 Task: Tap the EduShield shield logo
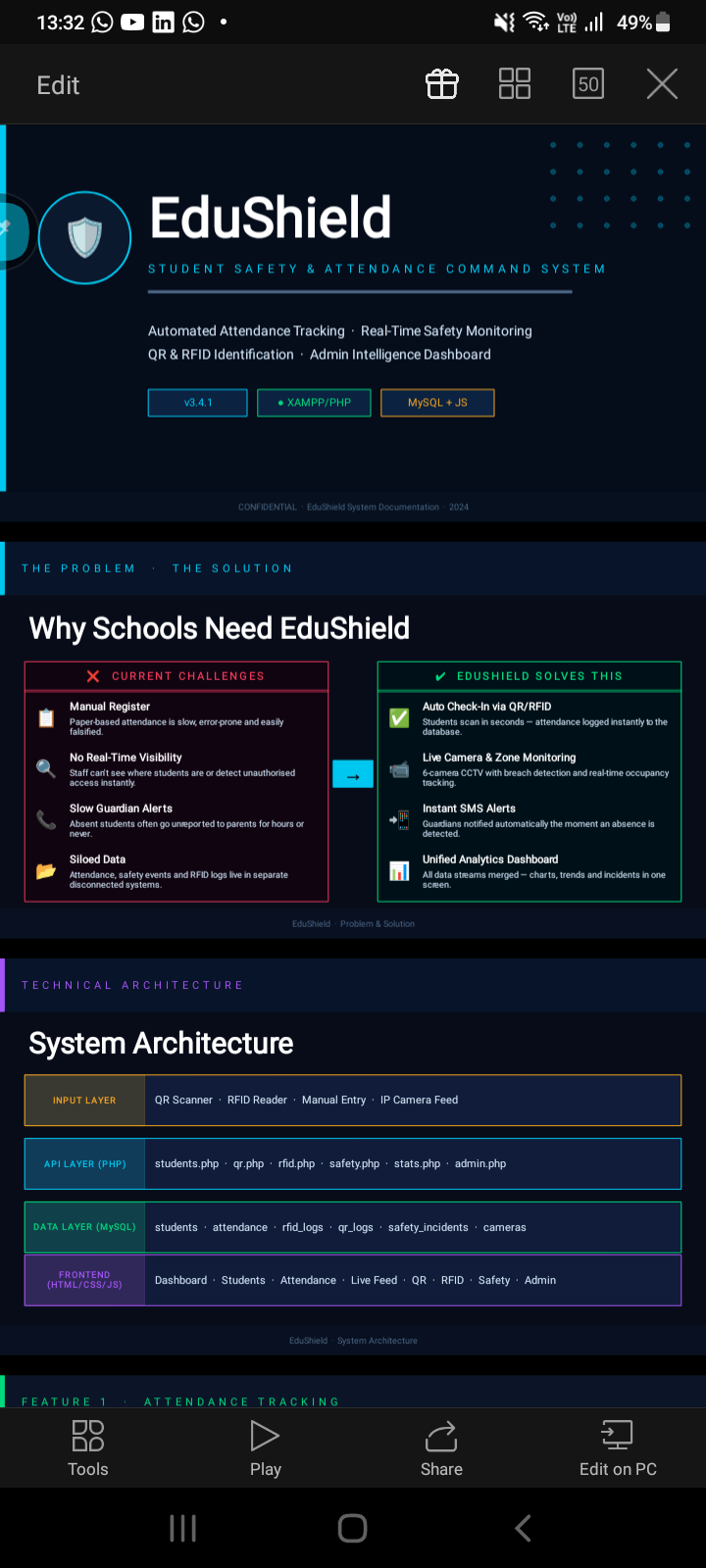tap(85, 237)
